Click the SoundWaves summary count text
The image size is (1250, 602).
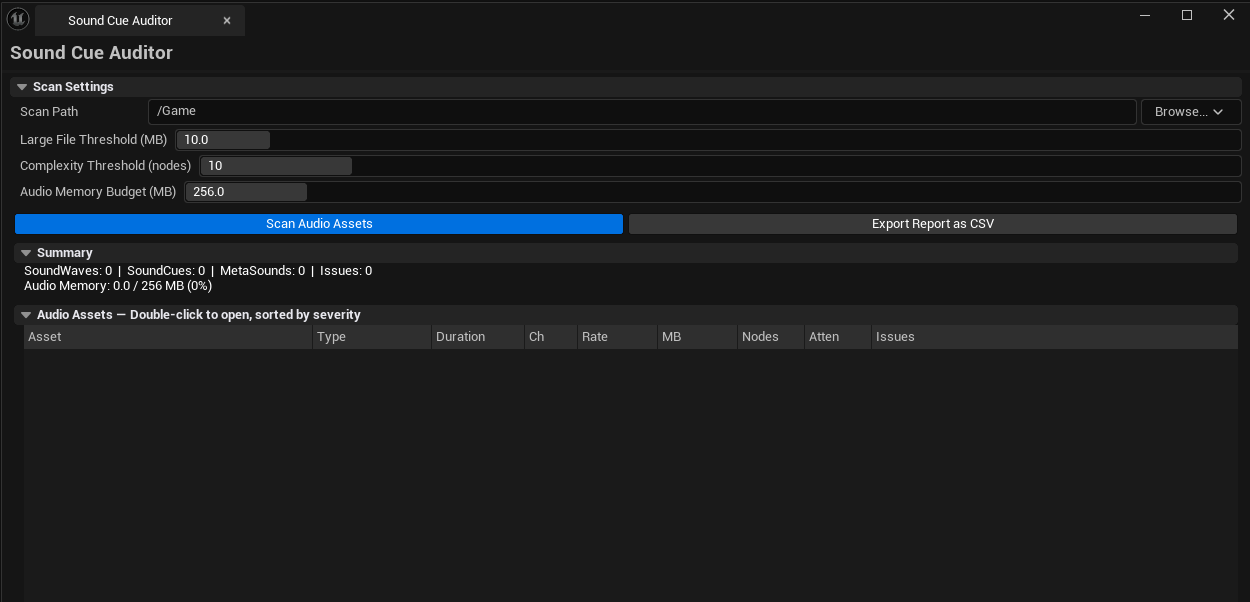point(68,271)
